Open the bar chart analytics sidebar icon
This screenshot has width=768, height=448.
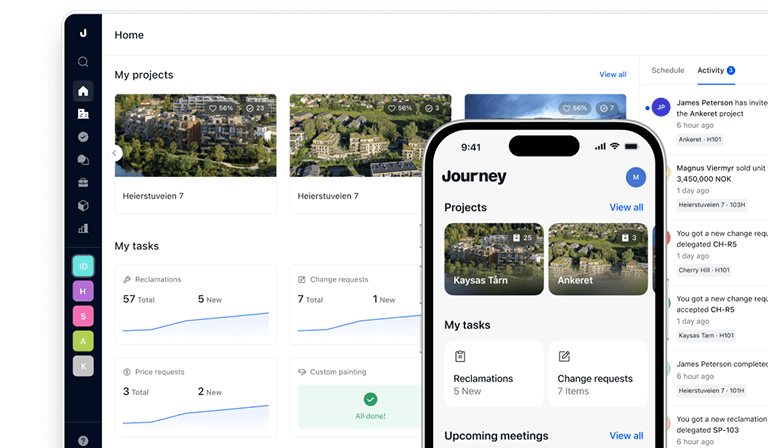click(x=83, y=229)
